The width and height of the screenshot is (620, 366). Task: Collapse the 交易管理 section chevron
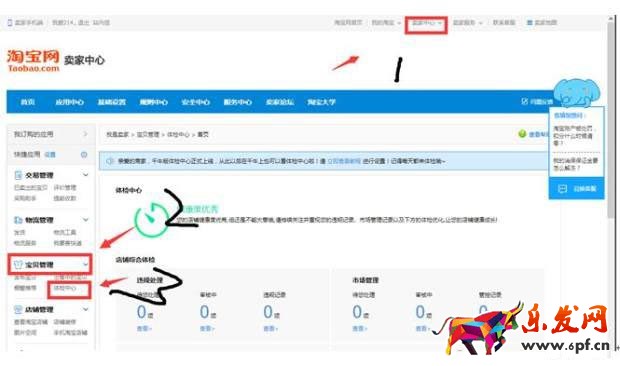tap(85, 174)
